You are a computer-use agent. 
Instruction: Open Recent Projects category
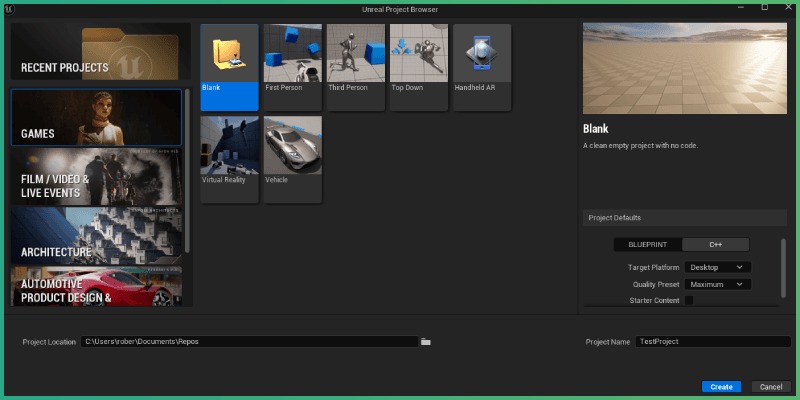(101, 51)
